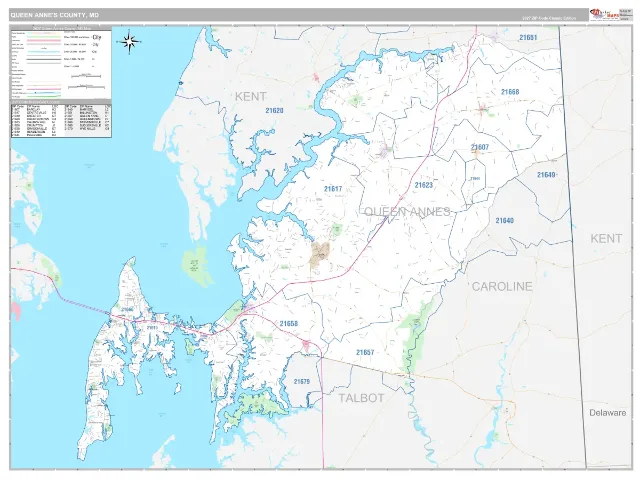Click the "ZIP Code Classic Edition" subtitle
Image resolution: width=640 pixels, height=480 pixels.
[x=549, y=18]
